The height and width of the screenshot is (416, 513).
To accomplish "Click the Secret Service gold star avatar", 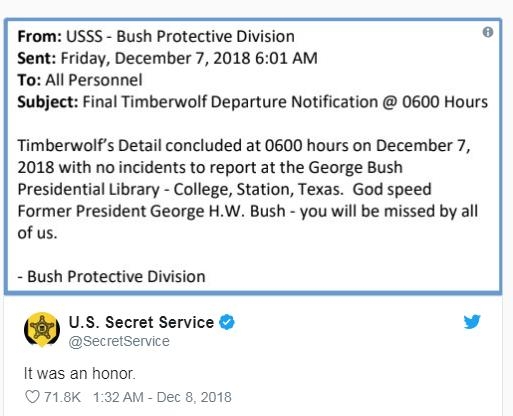I will [42, 329].
